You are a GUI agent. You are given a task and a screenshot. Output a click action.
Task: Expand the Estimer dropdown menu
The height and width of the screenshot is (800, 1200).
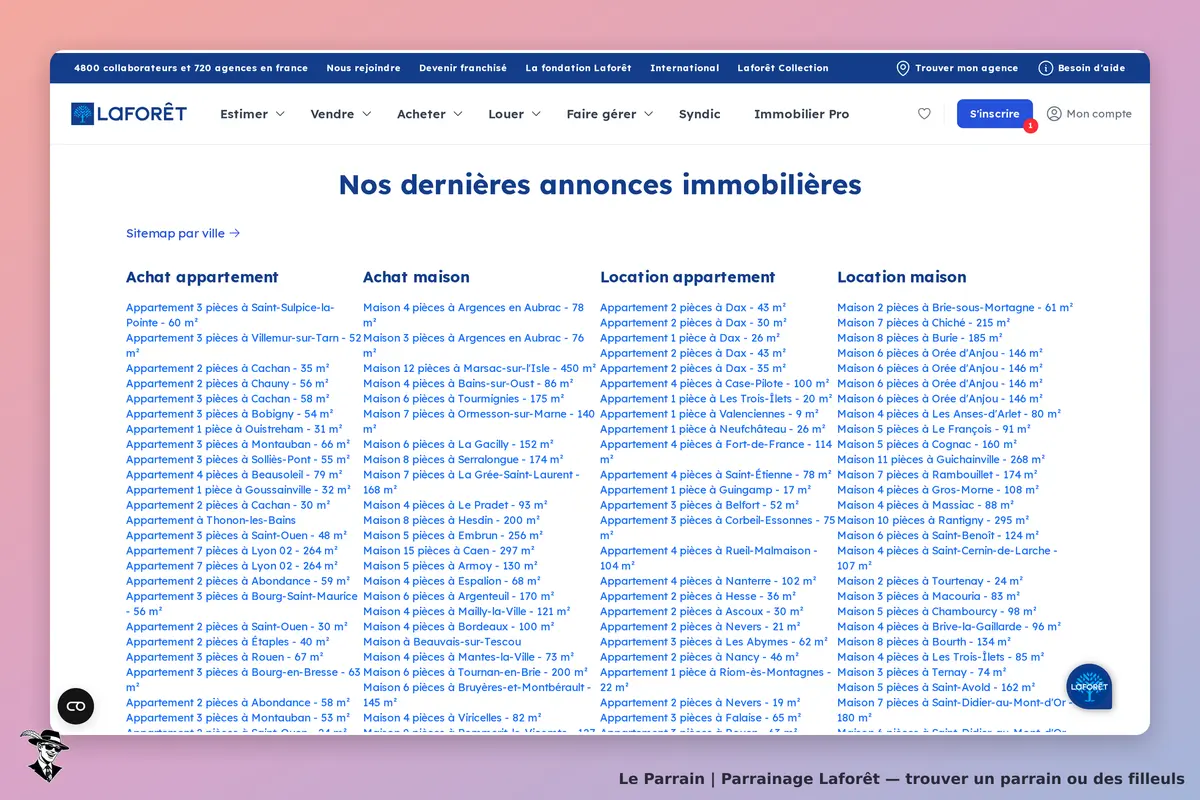(252, 114)
